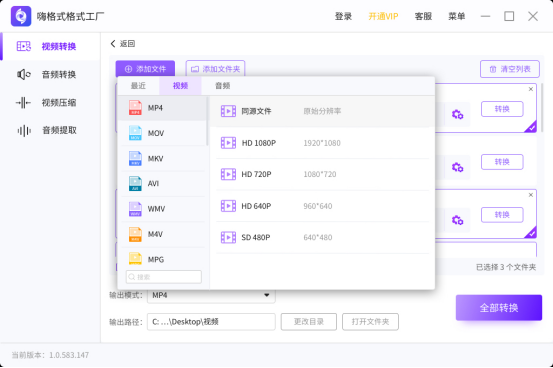Open settings gear for first file
Screen dimensions: 553x368
(457, 114)
